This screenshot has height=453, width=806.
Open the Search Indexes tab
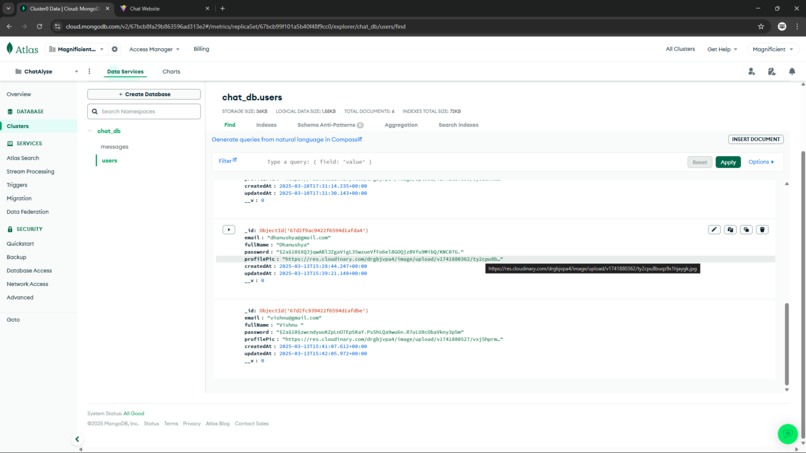458,125
